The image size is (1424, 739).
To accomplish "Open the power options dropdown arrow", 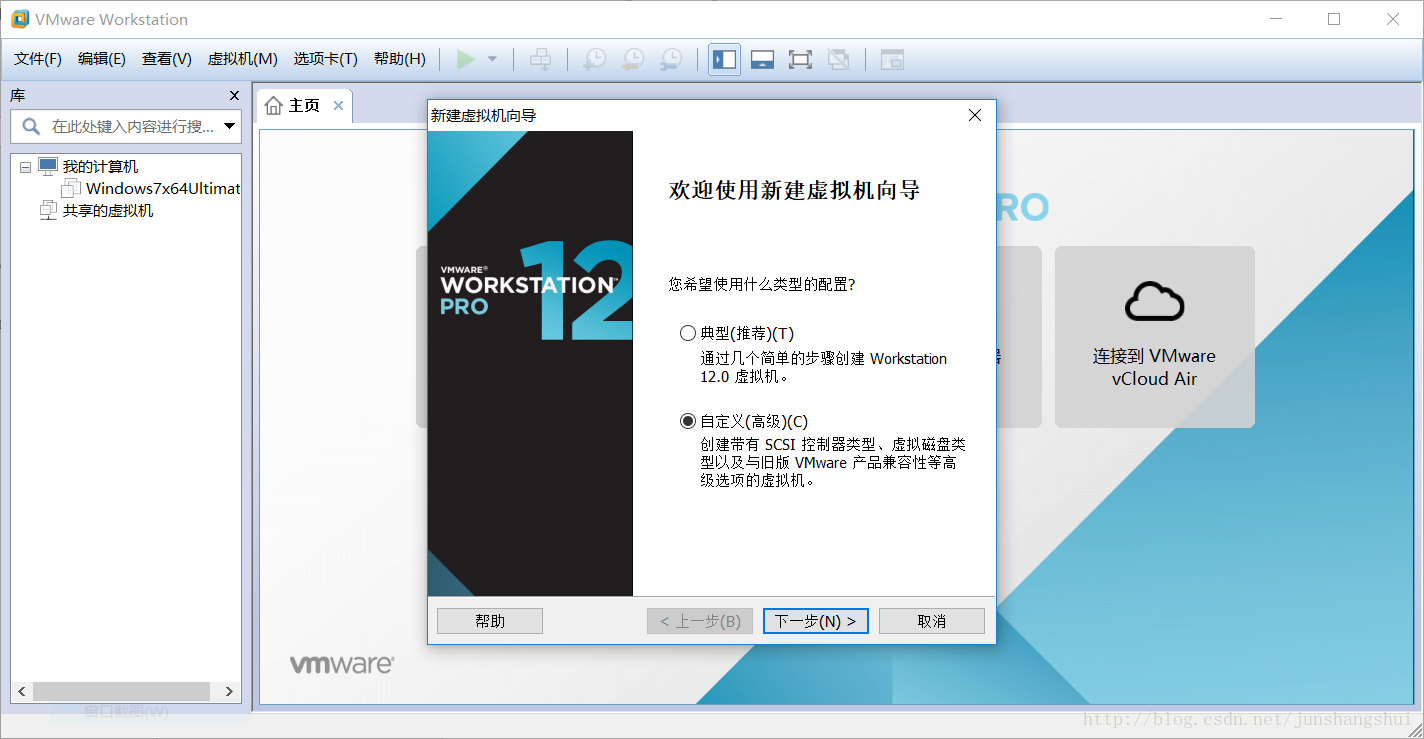I will point(492,60).
